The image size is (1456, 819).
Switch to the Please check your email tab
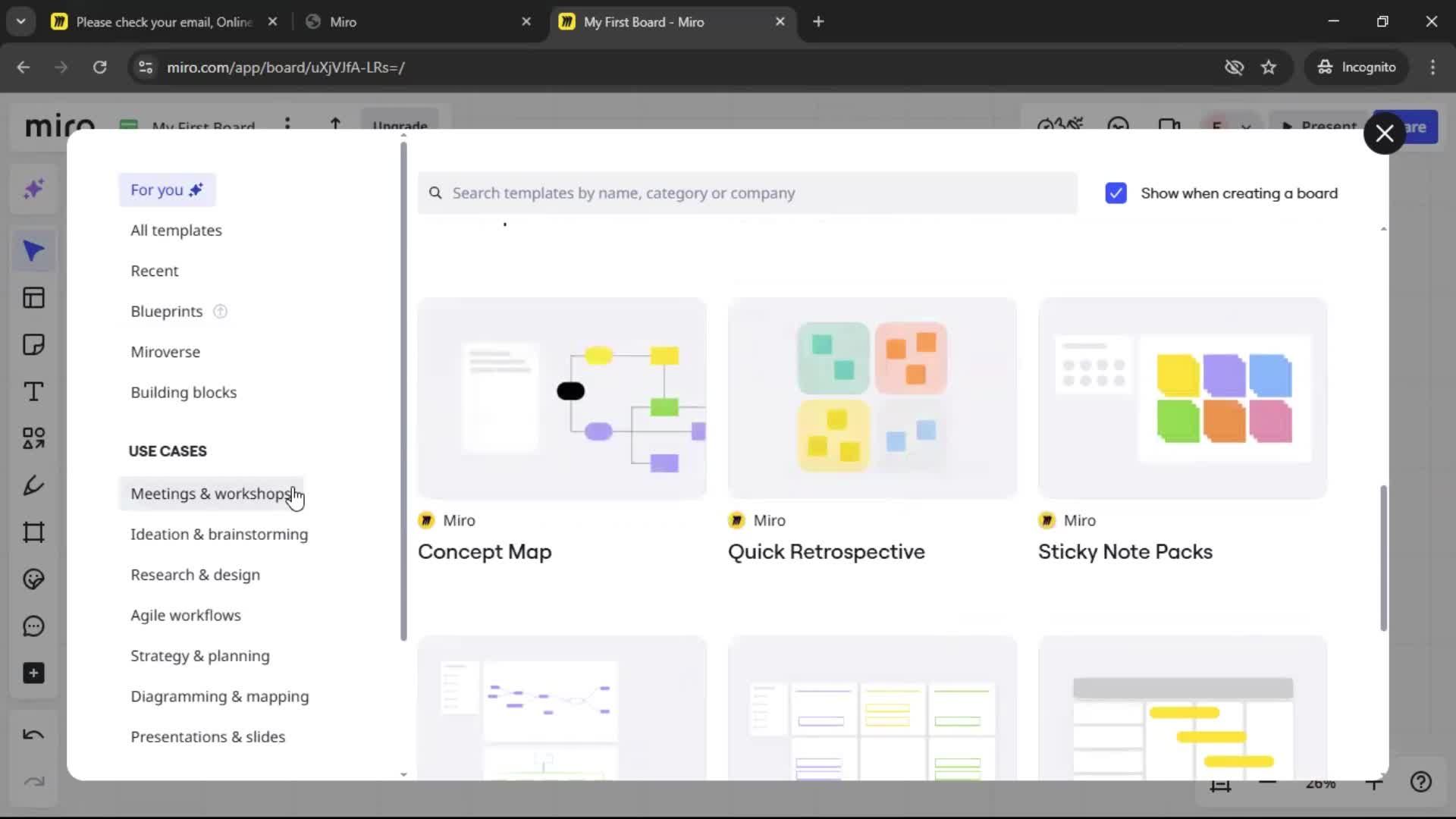[x=164, y=22]
